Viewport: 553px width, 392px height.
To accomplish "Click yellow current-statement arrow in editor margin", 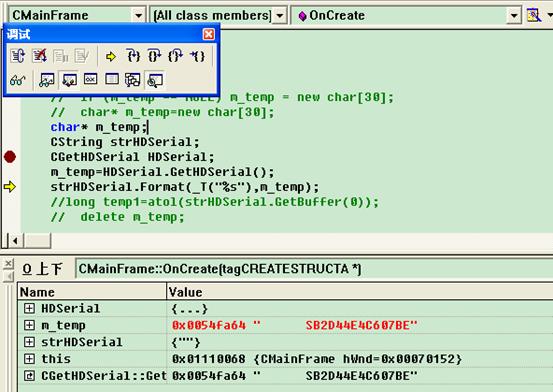I will pyautogui.click(x=10, y=186).
